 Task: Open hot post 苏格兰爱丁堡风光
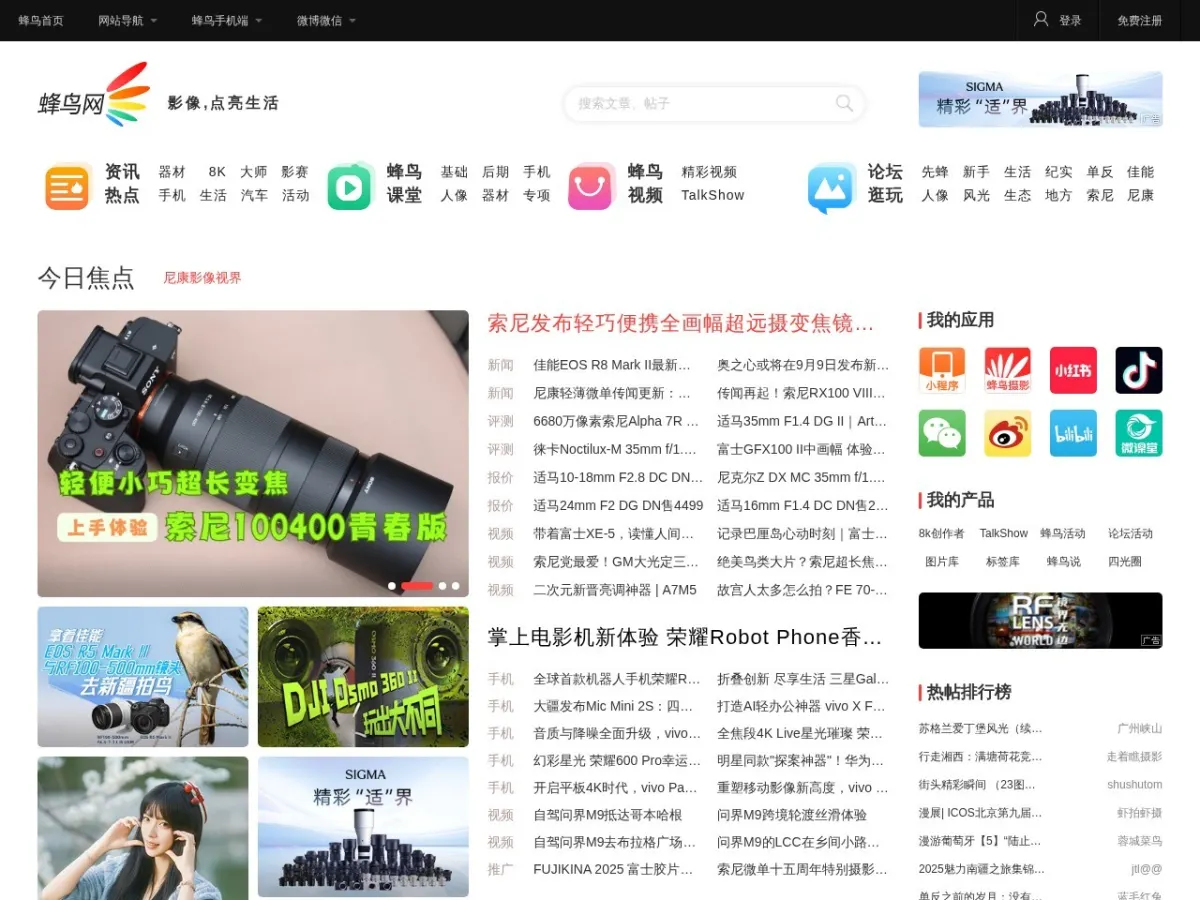(x=981, y=729)
